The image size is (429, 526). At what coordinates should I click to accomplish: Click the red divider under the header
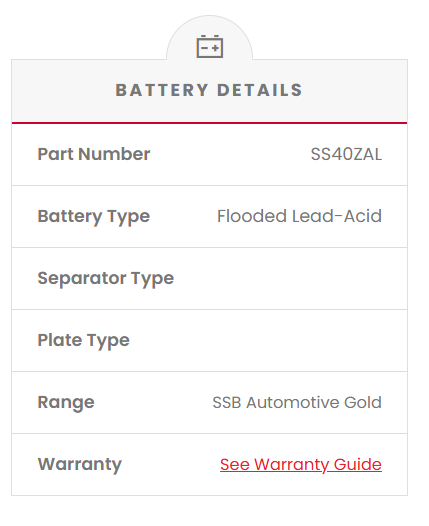209,123
